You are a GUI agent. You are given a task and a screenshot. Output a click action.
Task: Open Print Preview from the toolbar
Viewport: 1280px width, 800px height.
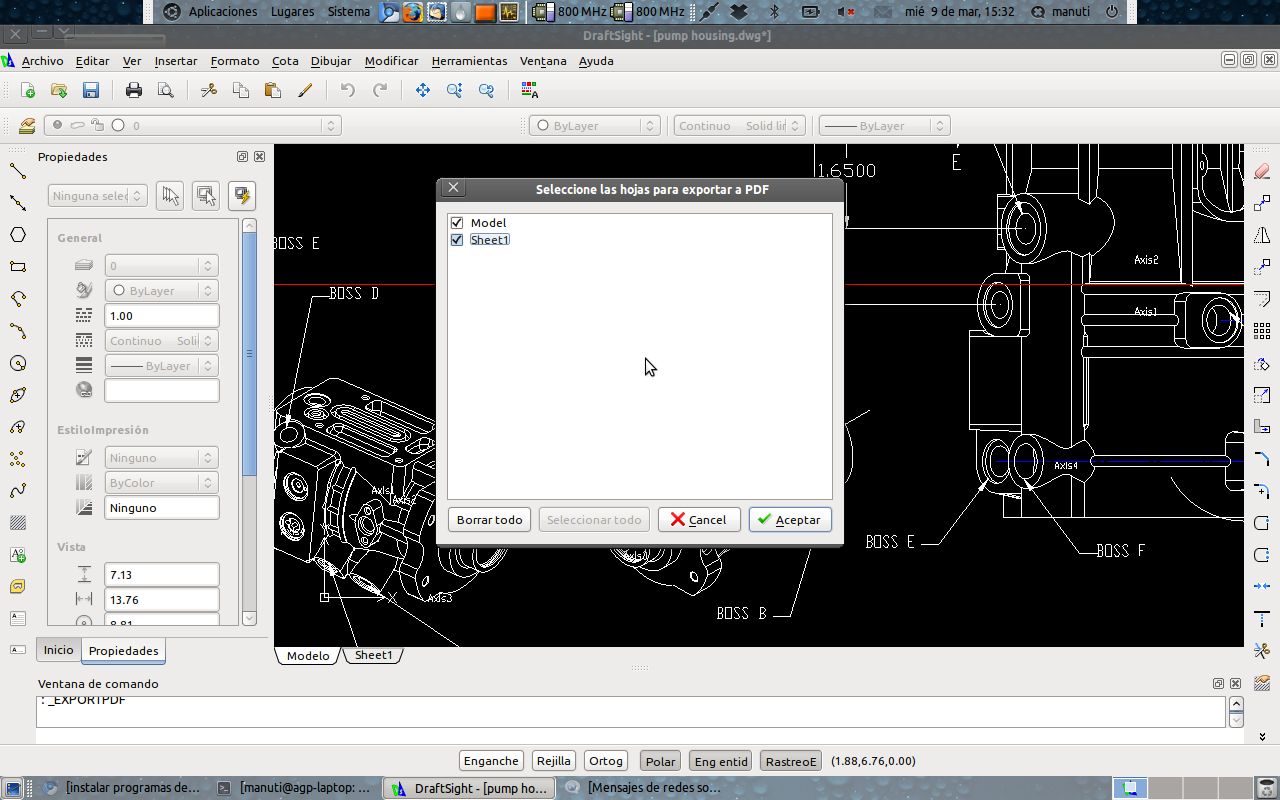165,90
